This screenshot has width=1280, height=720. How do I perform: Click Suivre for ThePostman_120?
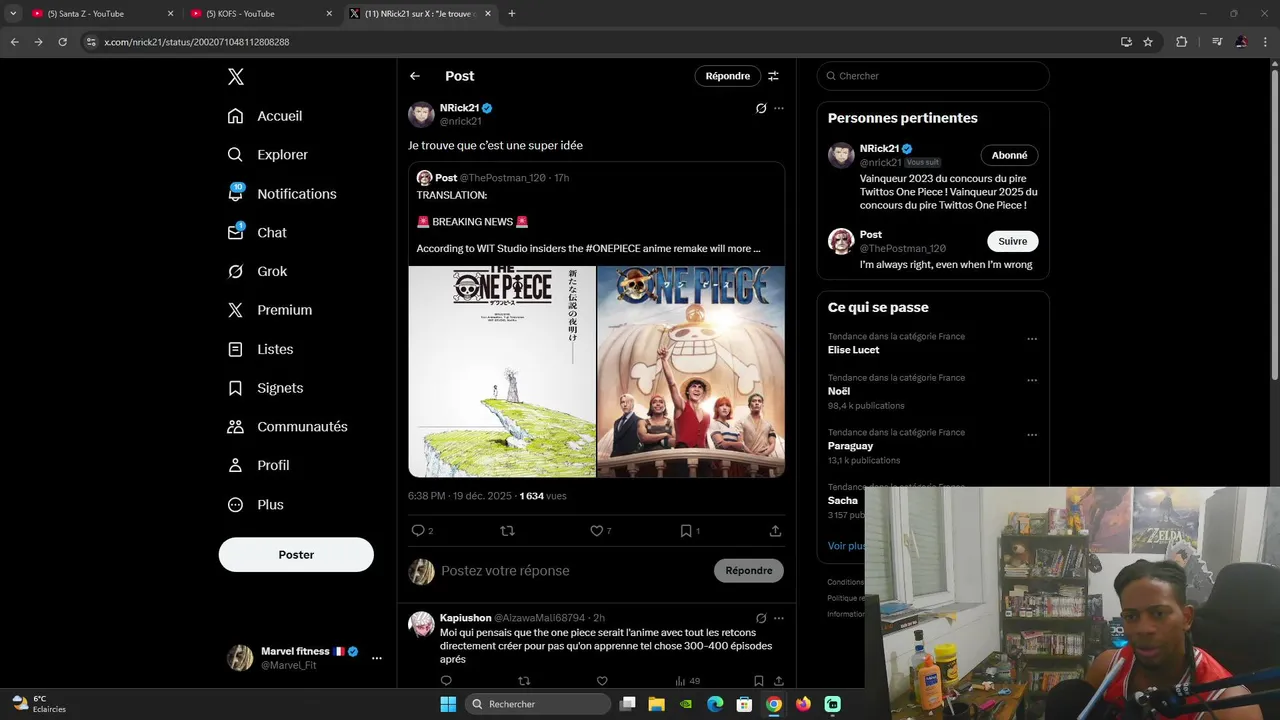point(1013,241)
